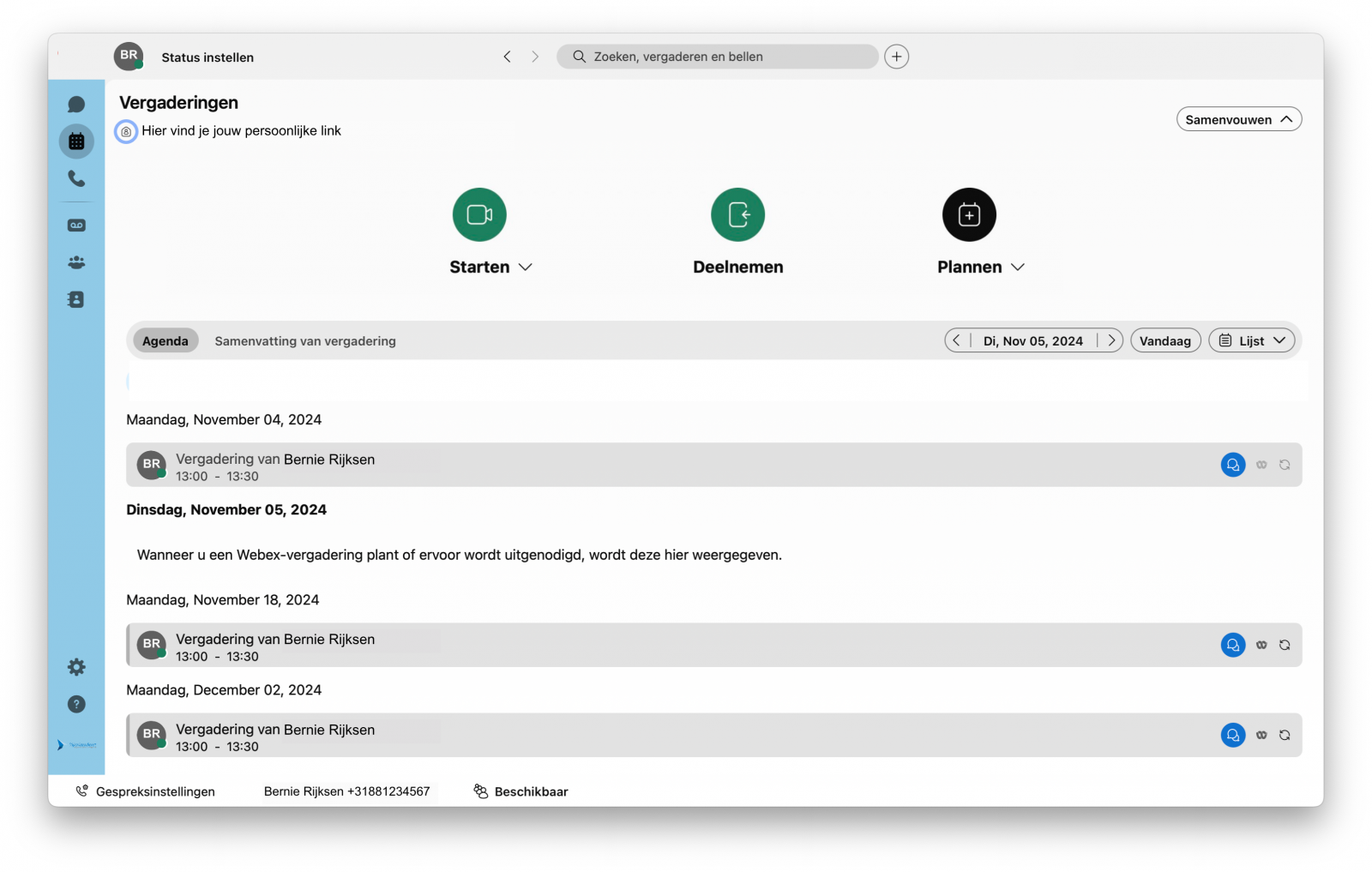The width and height of the screenshot is (1372, 872).
Task: Collapse the panel with Samenvouwen
Action: tap(1238, 119)
